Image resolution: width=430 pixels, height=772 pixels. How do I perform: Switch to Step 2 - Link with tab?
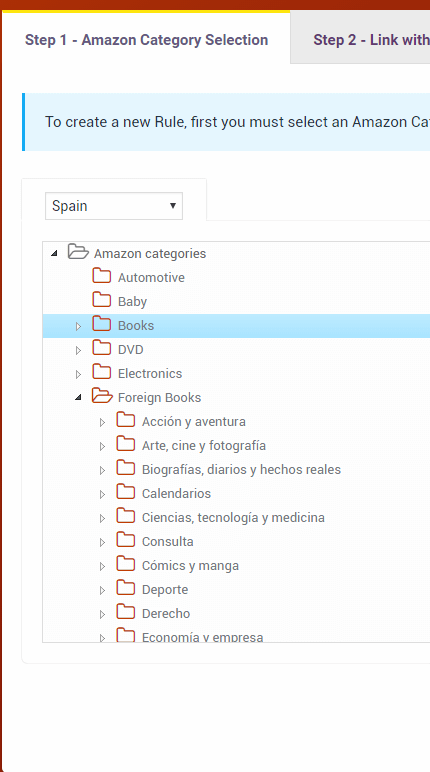pos(370,40)
